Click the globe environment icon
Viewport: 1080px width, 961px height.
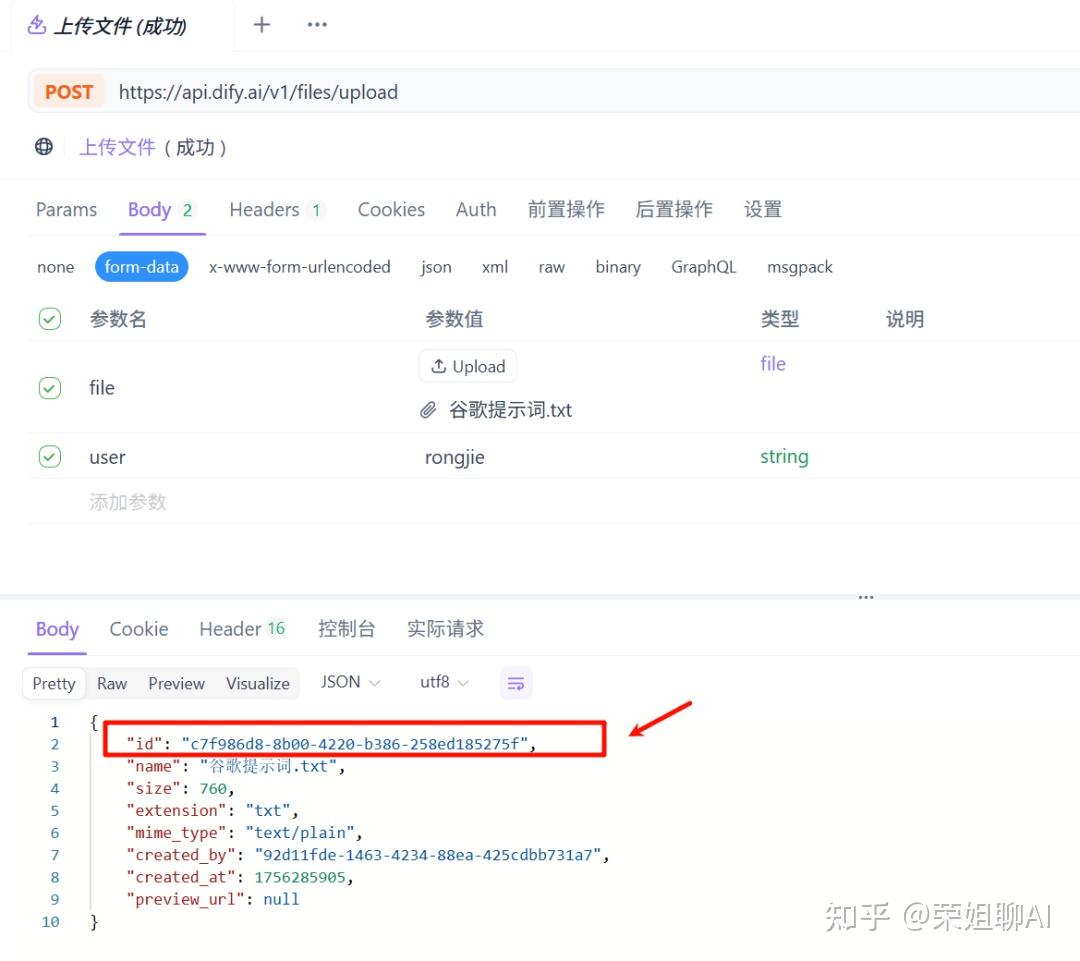pos(43,146)
